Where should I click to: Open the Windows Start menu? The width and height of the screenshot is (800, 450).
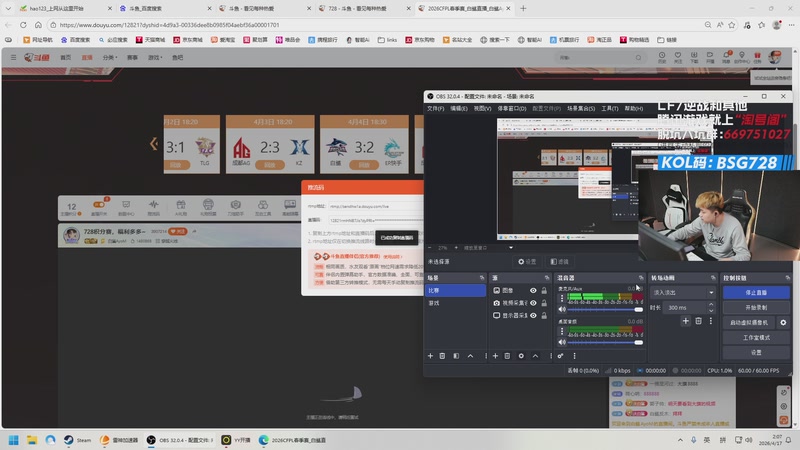tap(14, 440)
